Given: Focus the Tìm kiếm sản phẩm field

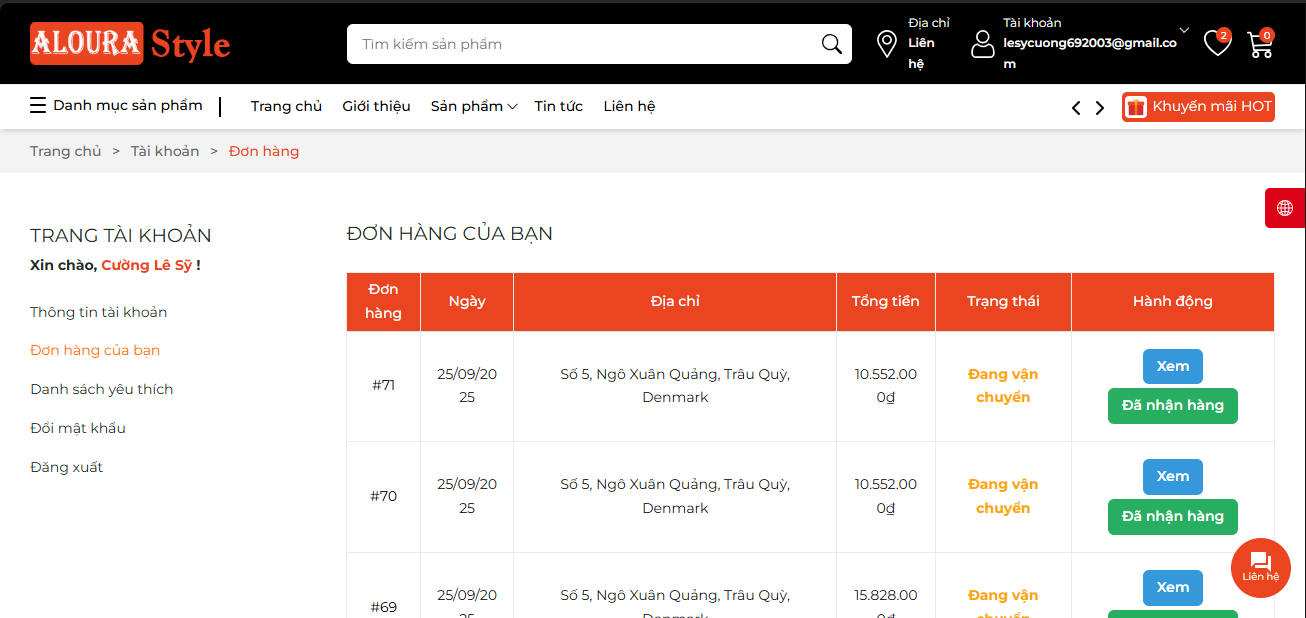Looking at the screenshot, I should [x=580, y=44].
